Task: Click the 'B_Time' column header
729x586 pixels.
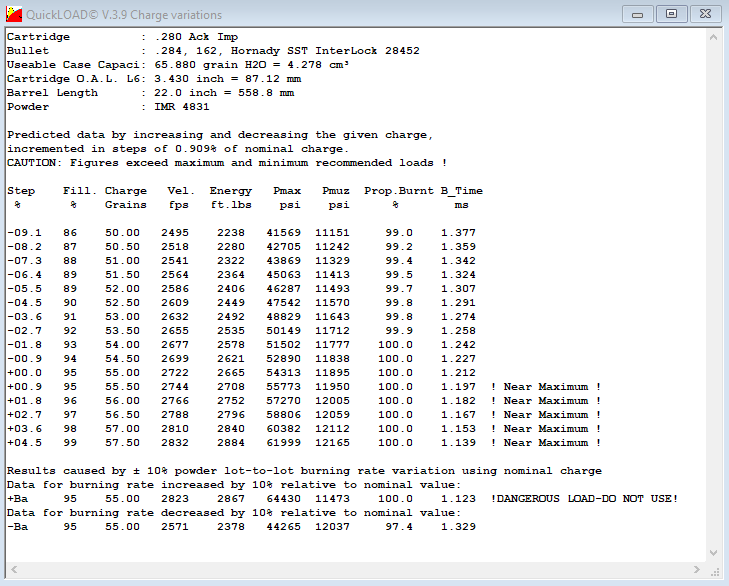Action: pyautogui.click(x=462, y=191)
